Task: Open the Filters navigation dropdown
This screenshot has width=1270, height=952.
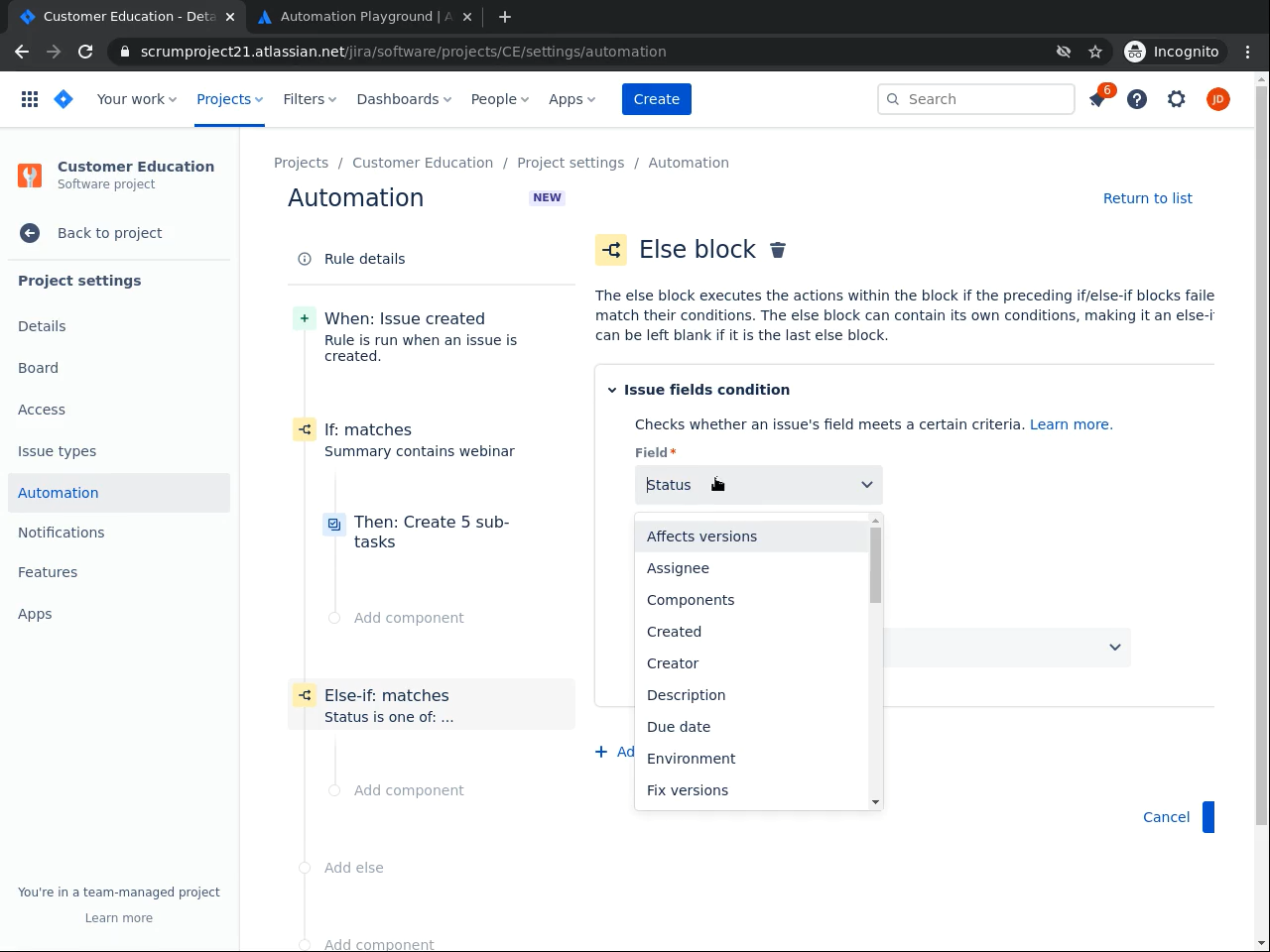Action: click(x=310, y=99)
